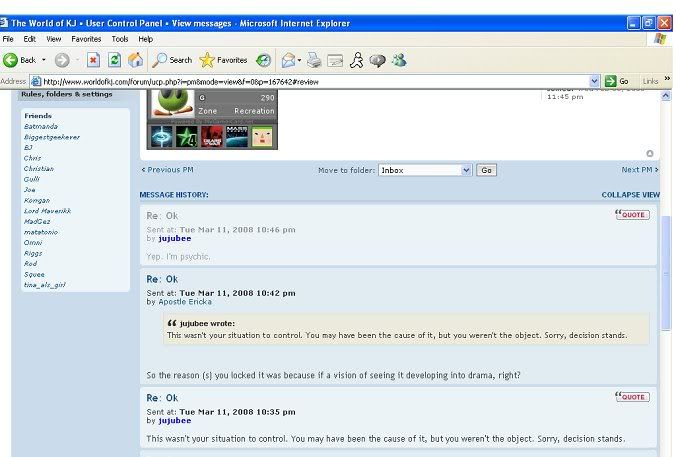The image size is (676, 457).
Task: Select friend MadGez in sidebar
Action: pos(37,221)
